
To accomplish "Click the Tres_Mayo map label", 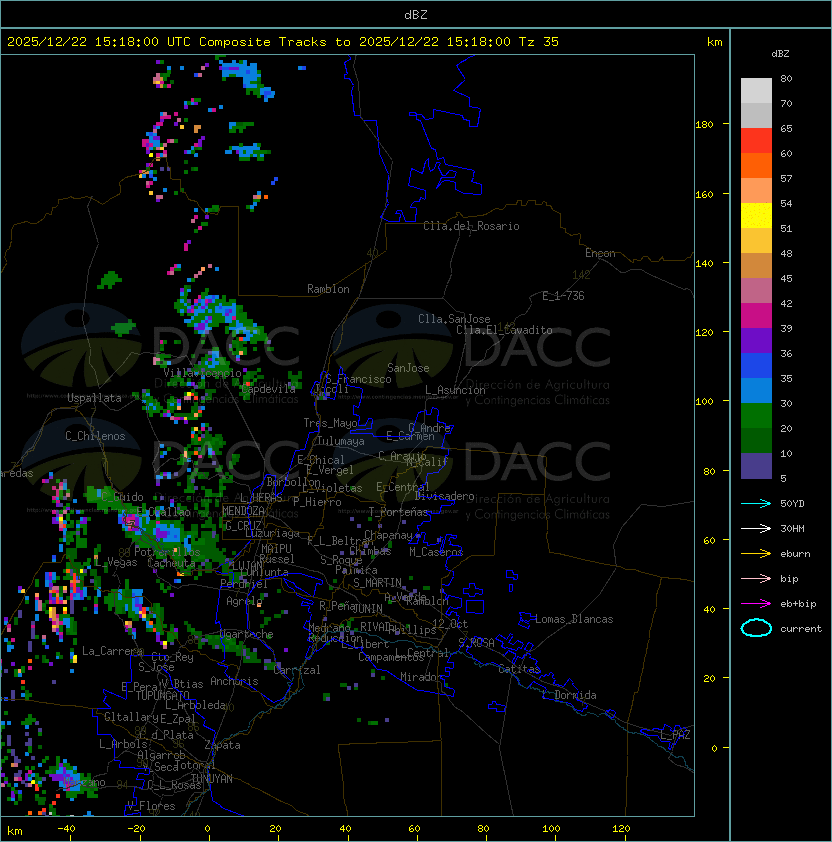I will click(330, 423).
